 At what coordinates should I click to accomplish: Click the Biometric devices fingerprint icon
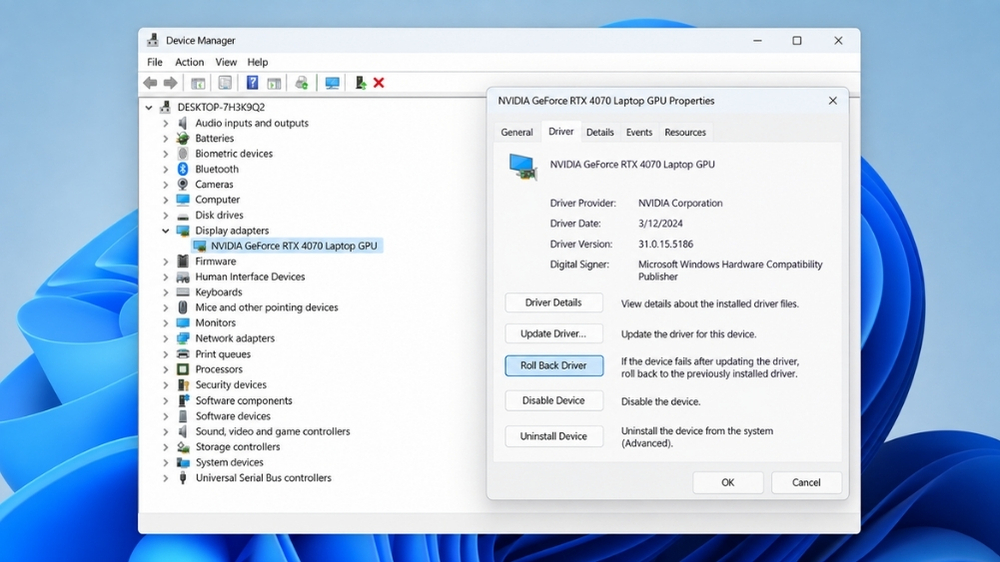tap(183, 154)
